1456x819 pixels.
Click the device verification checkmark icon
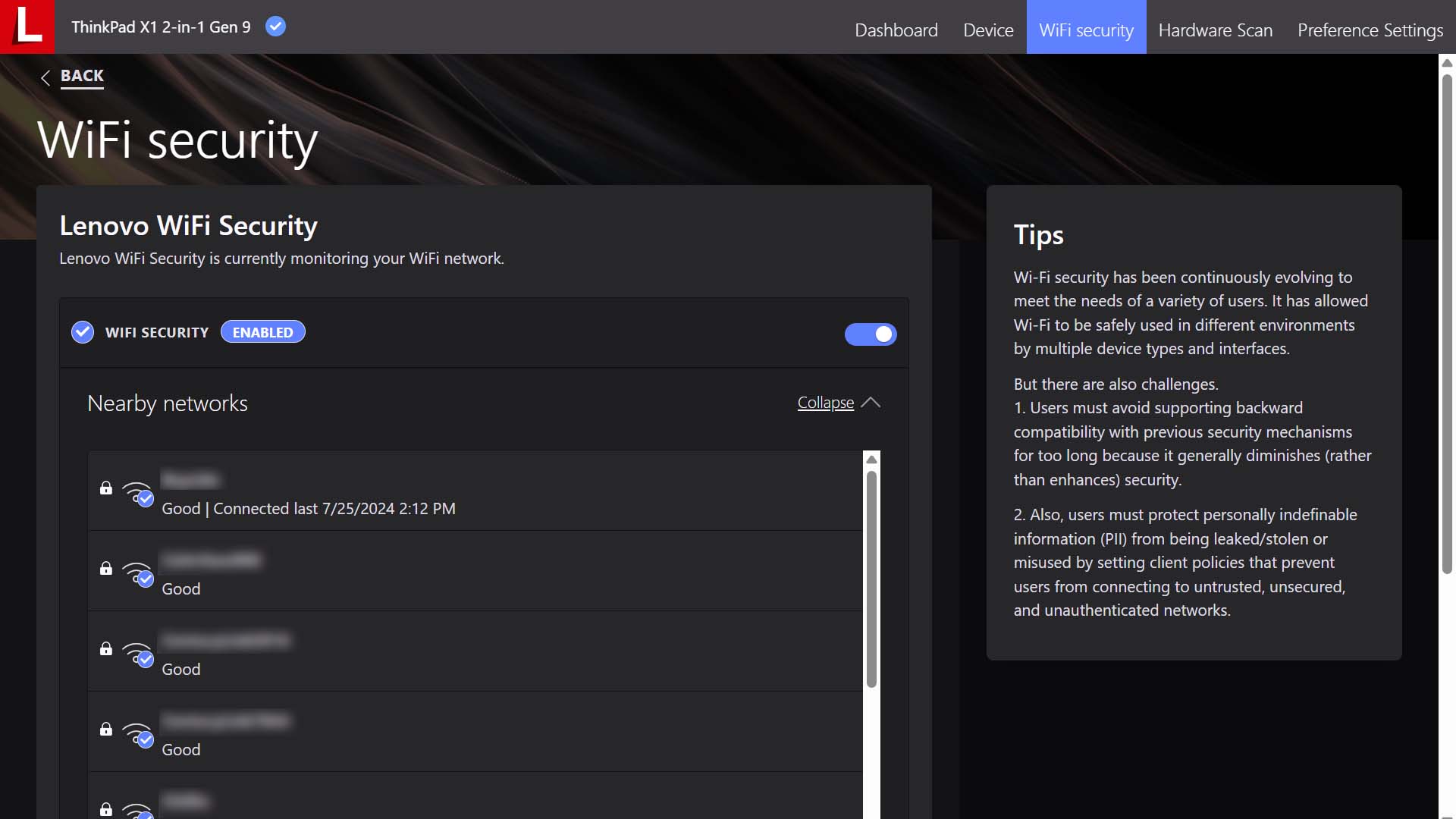pyautogui.click(x=275, y=26)
